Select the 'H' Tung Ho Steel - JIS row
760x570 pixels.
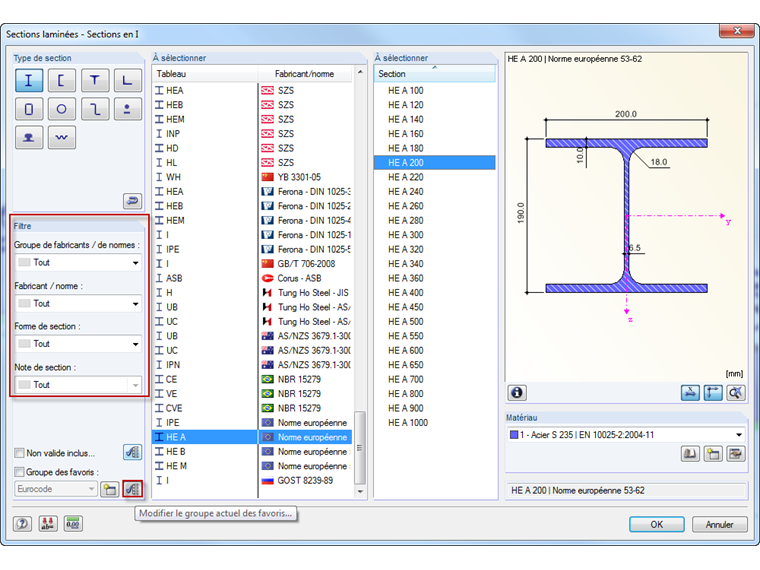(253, 293)
